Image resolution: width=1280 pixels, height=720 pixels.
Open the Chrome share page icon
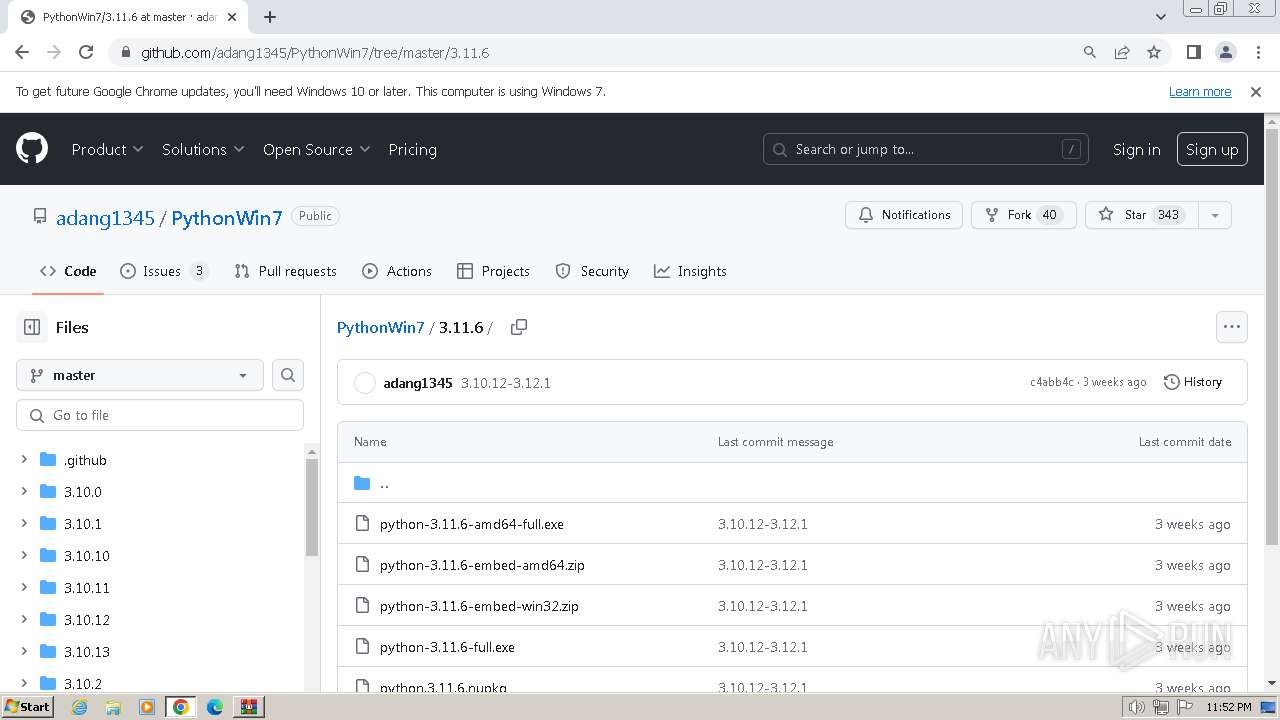(1122, 52)
